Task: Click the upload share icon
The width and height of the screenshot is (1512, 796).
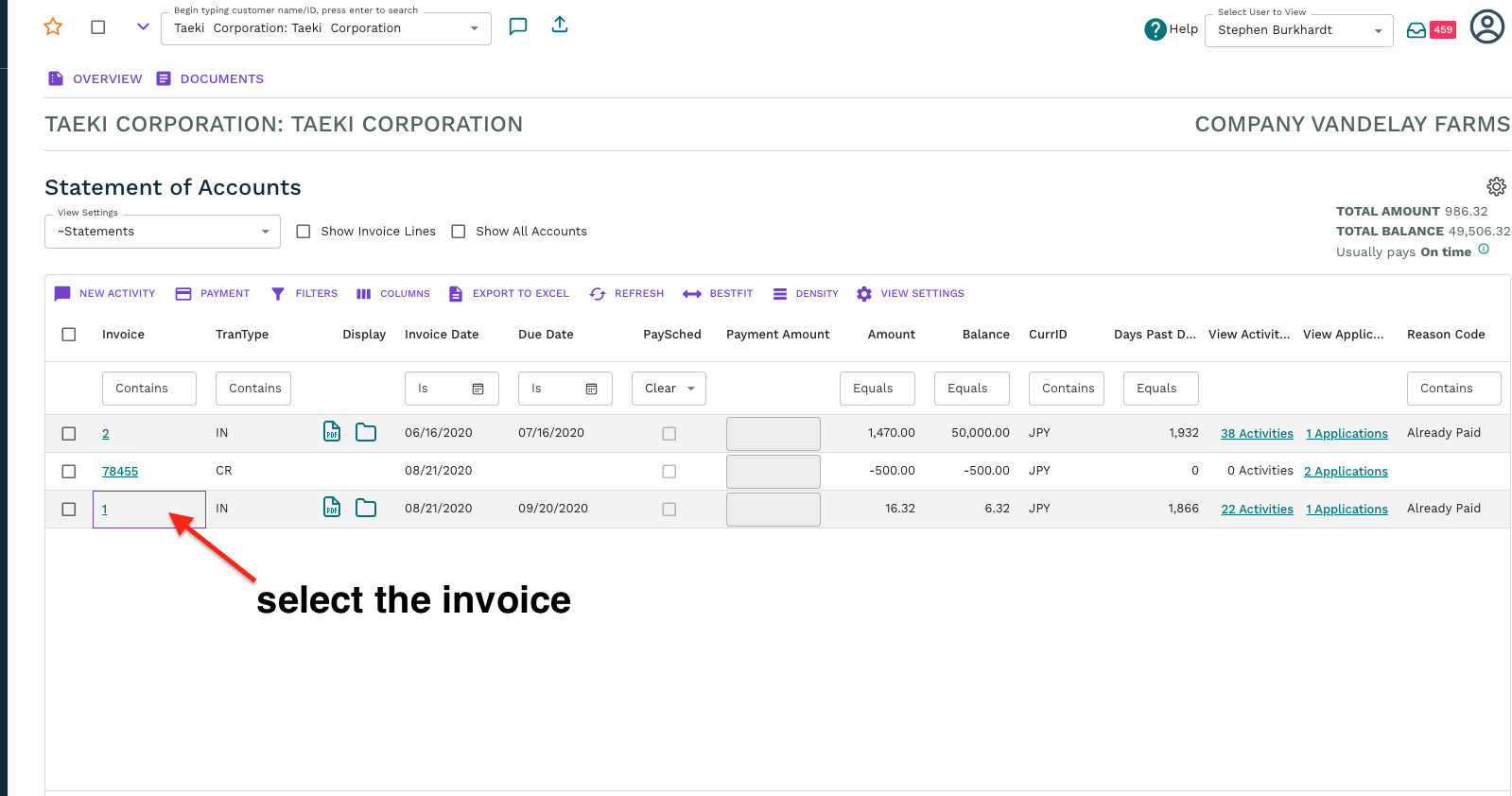Action: (560, 26)
